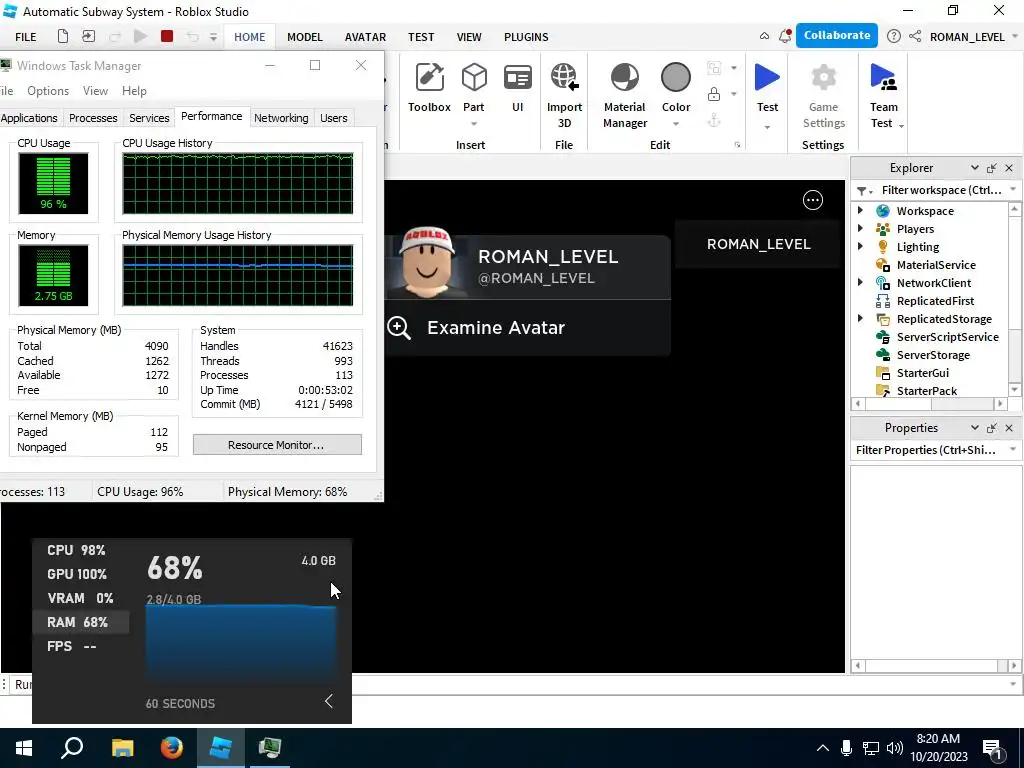Open the Part dropdown arrow

click(474, 124)
